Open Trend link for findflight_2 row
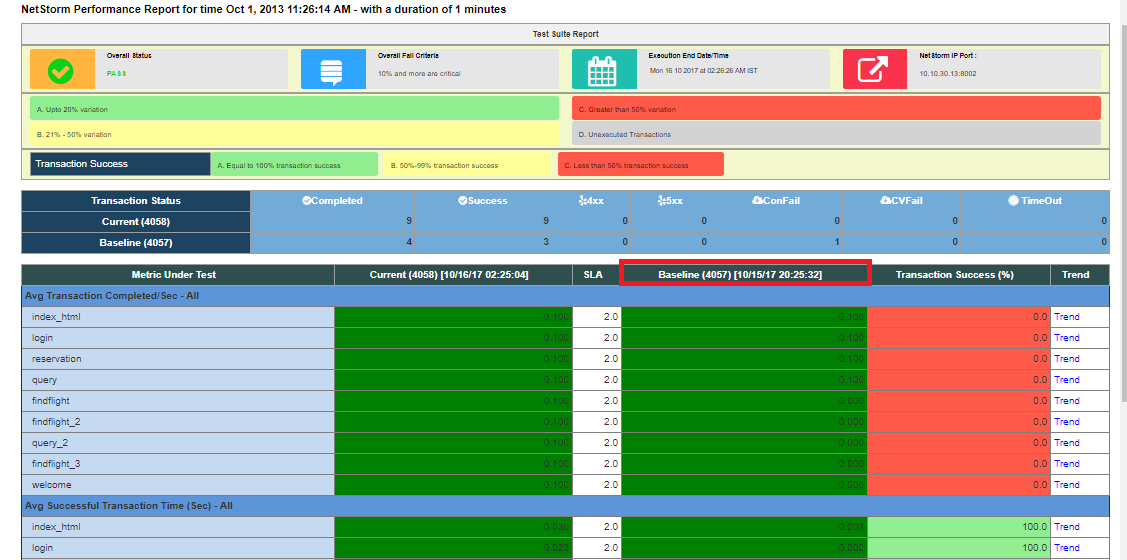This screenshot has height=560, width=1127. click(x=1067, y=422)
